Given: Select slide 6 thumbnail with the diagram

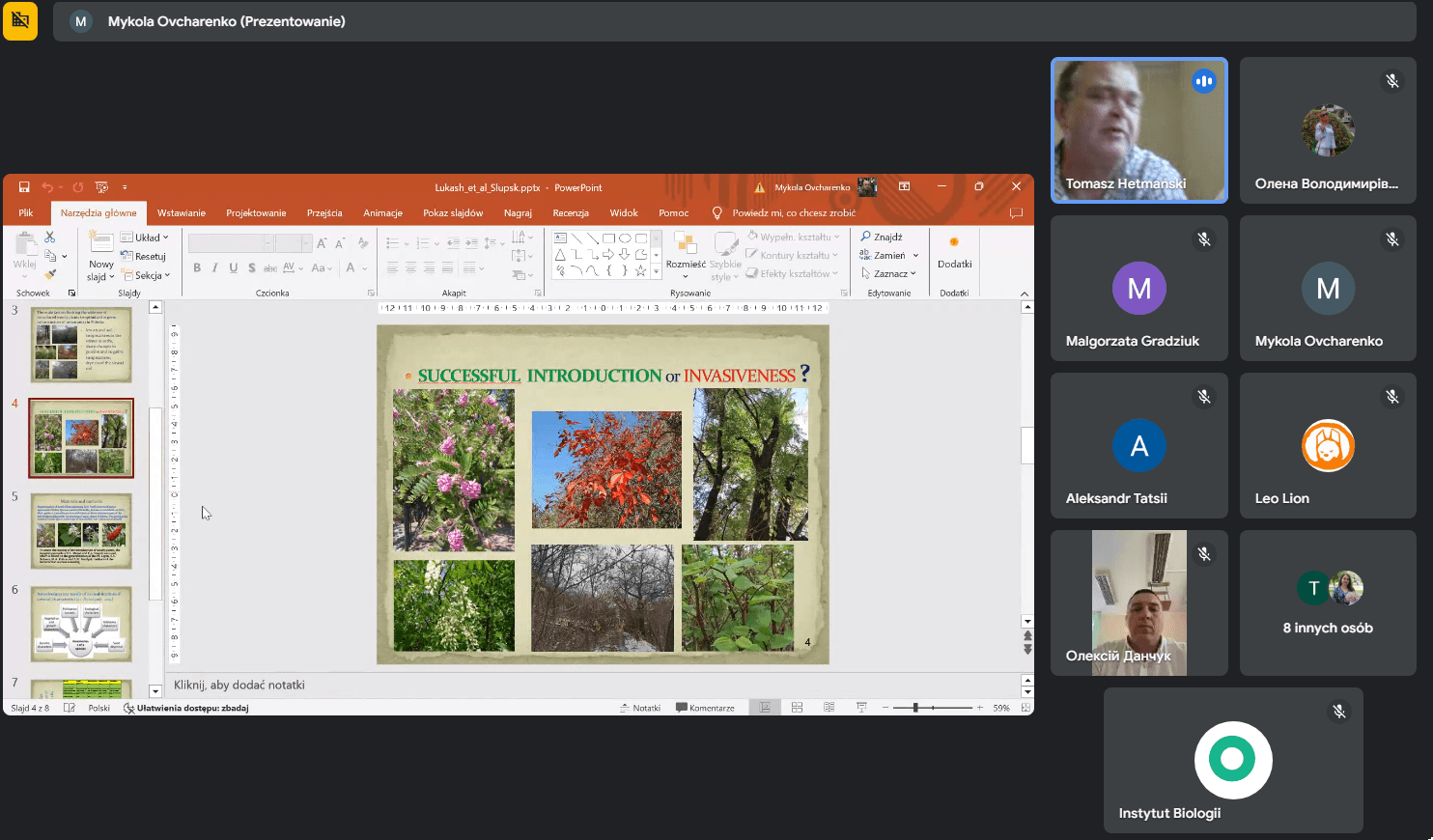Looking at the screenshot, I should pos(81,624).
